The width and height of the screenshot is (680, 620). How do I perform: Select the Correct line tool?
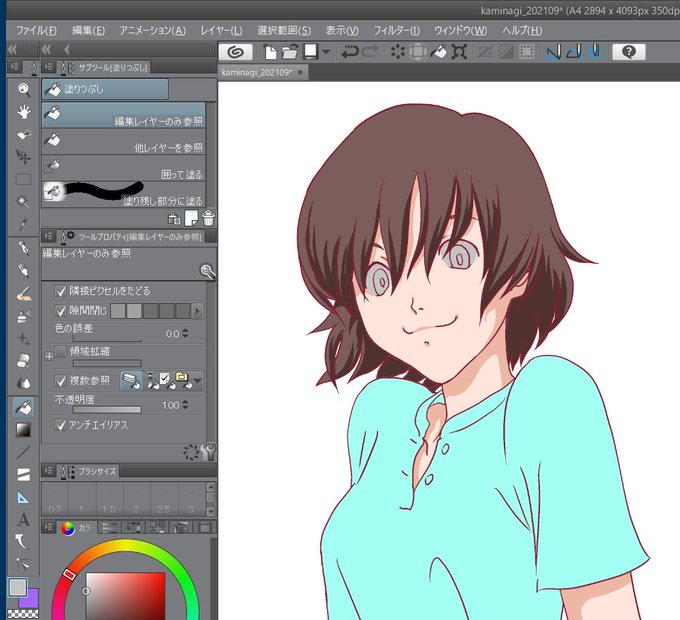click(x=23, y=564)
